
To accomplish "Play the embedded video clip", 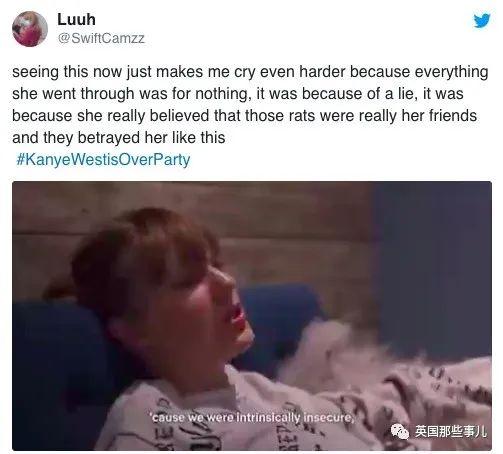I will pos(252,316).
